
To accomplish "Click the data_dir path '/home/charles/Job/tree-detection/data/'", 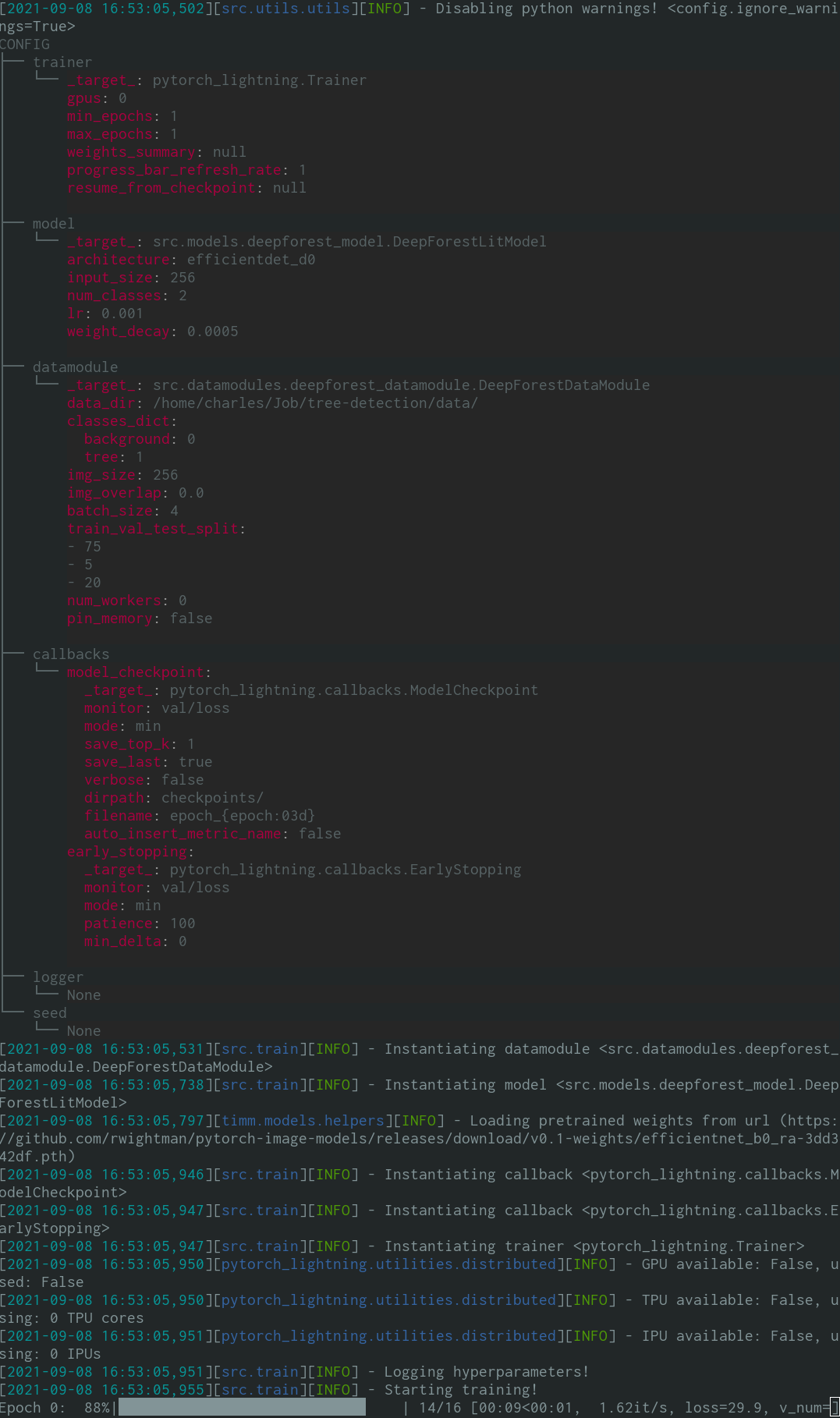I will [x=315, y=403].
